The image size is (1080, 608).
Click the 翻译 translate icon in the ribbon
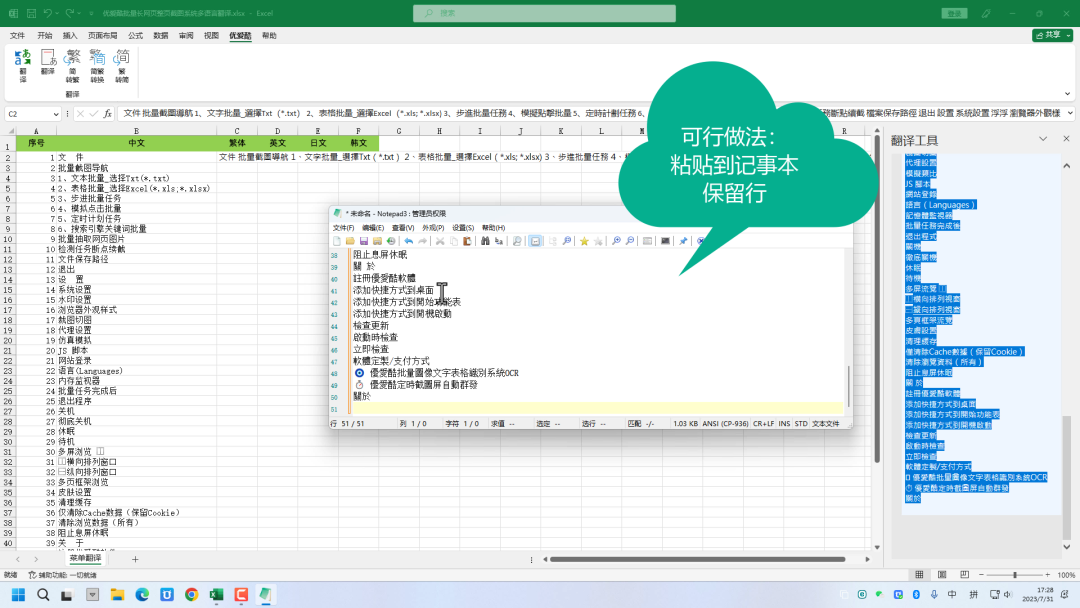(23, 66)
